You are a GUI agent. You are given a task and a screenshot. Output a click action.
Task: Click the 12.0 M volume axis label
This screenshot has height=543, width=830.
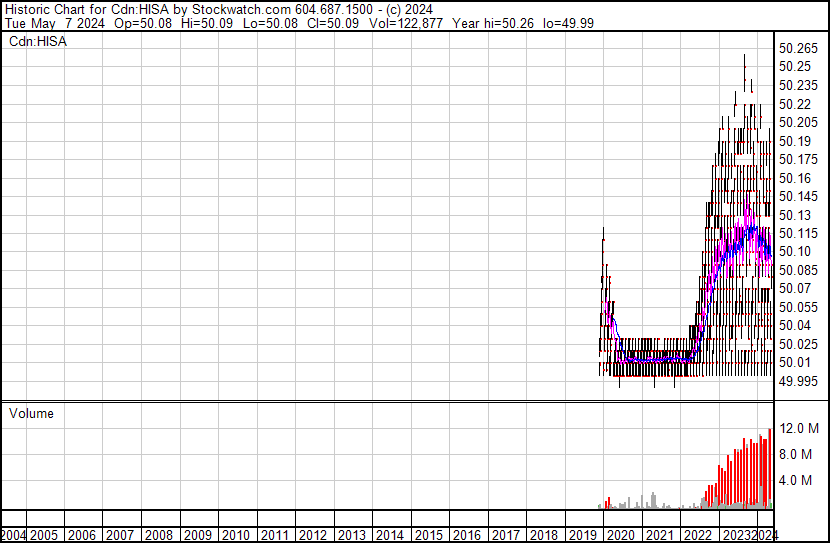tap(800, 428)
